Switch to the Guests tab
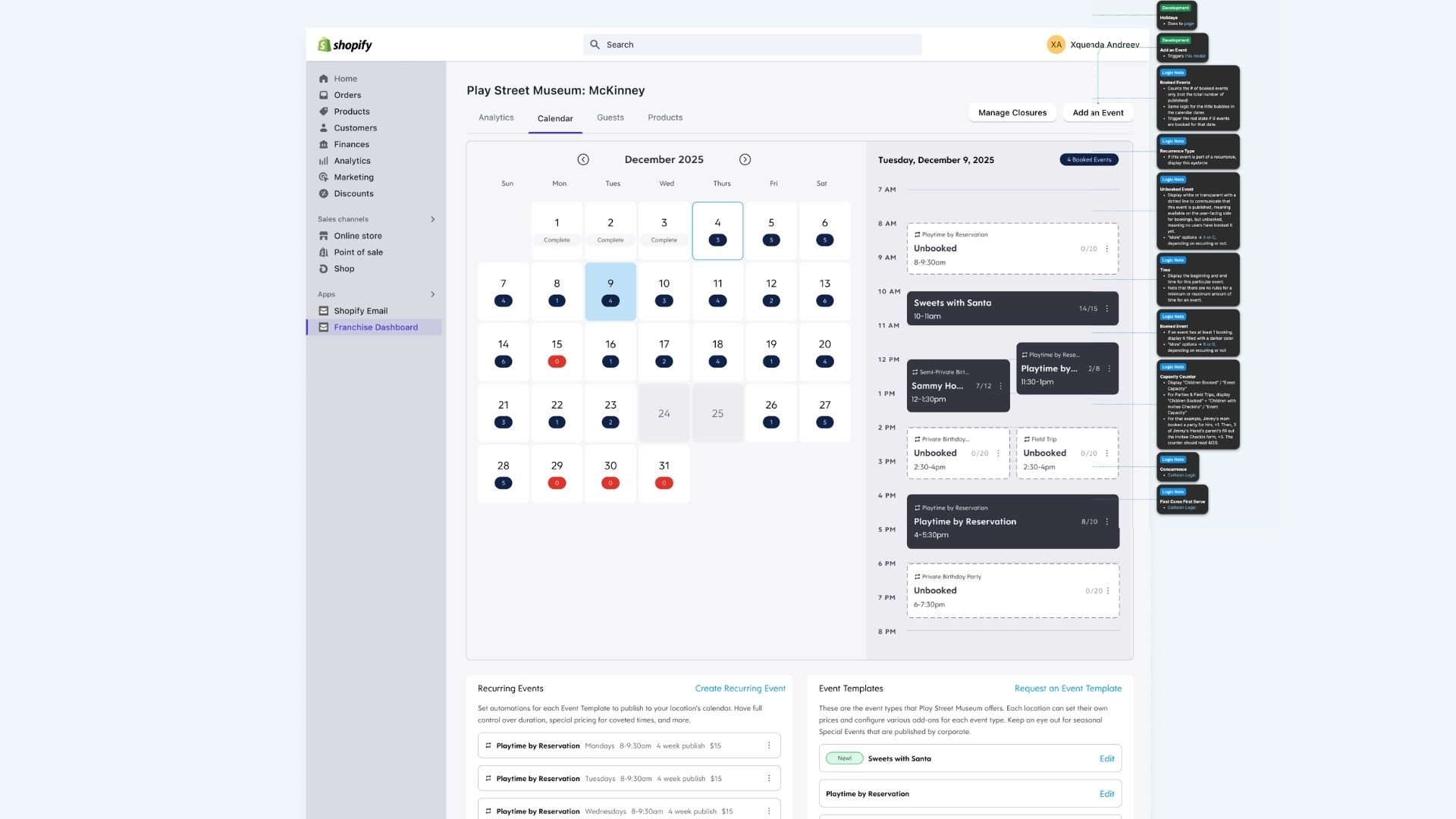 pyautogui.click(x=610, y=118)
